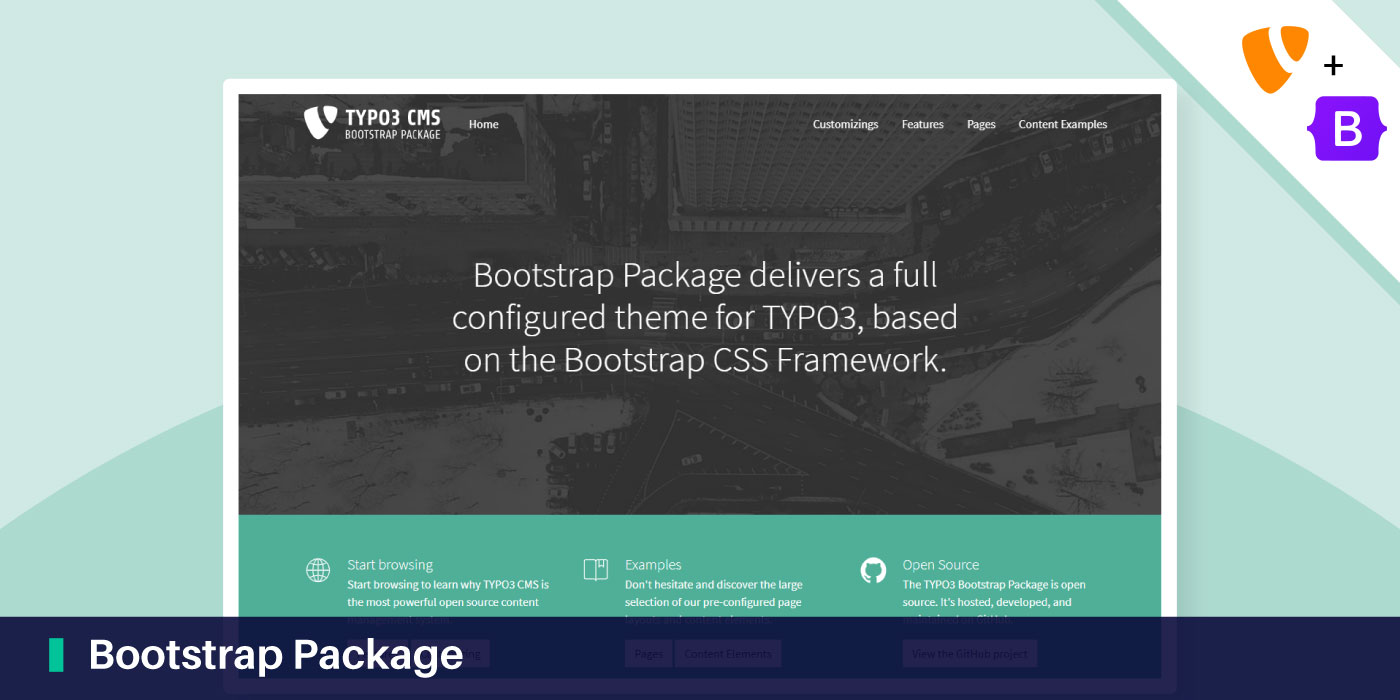Click the orange TYPO3 shield logo
1400x700 pixels.
point(1275,60)
